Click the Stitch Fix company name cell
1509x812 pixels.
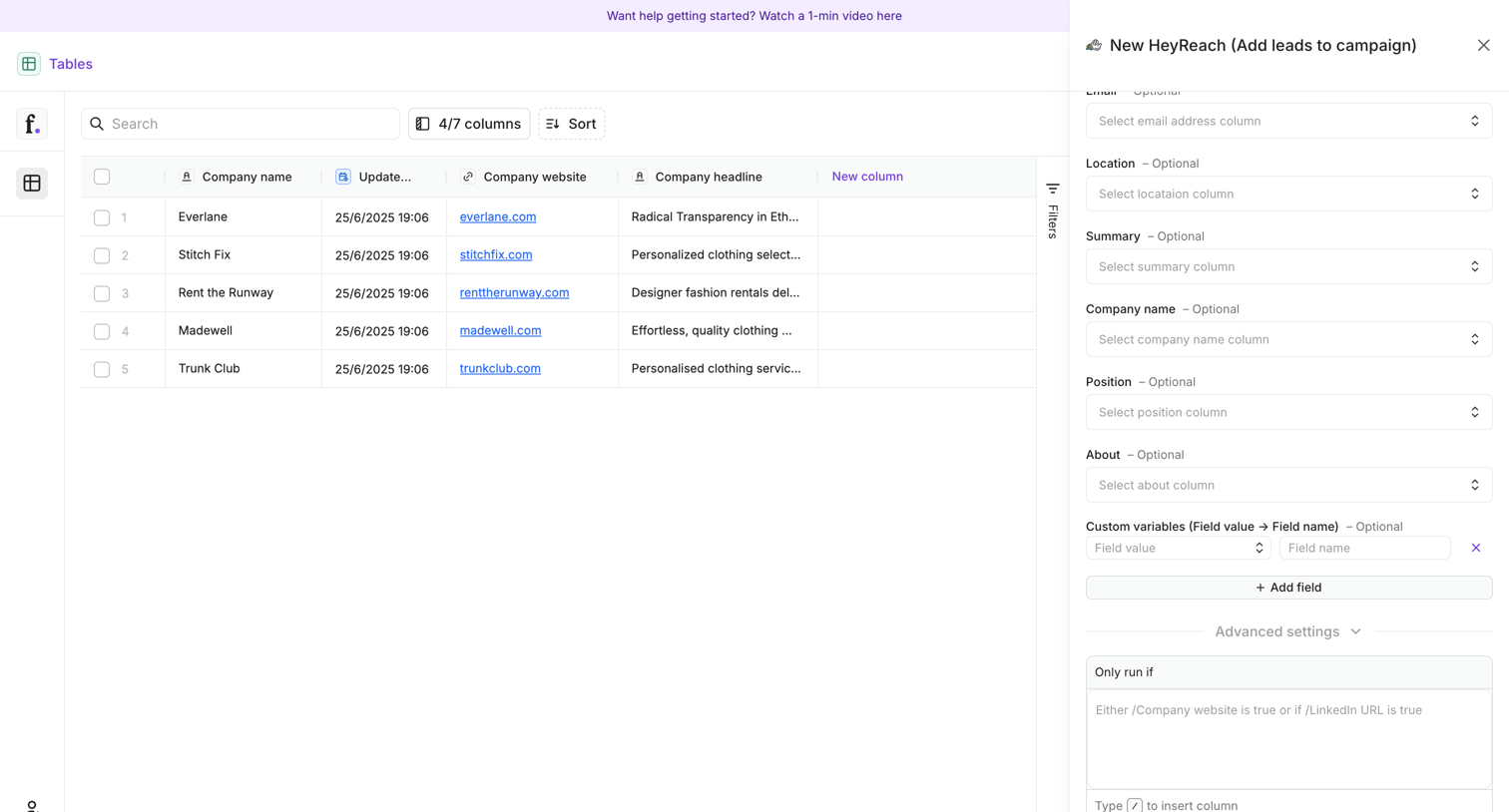click(x=244, y=254)
